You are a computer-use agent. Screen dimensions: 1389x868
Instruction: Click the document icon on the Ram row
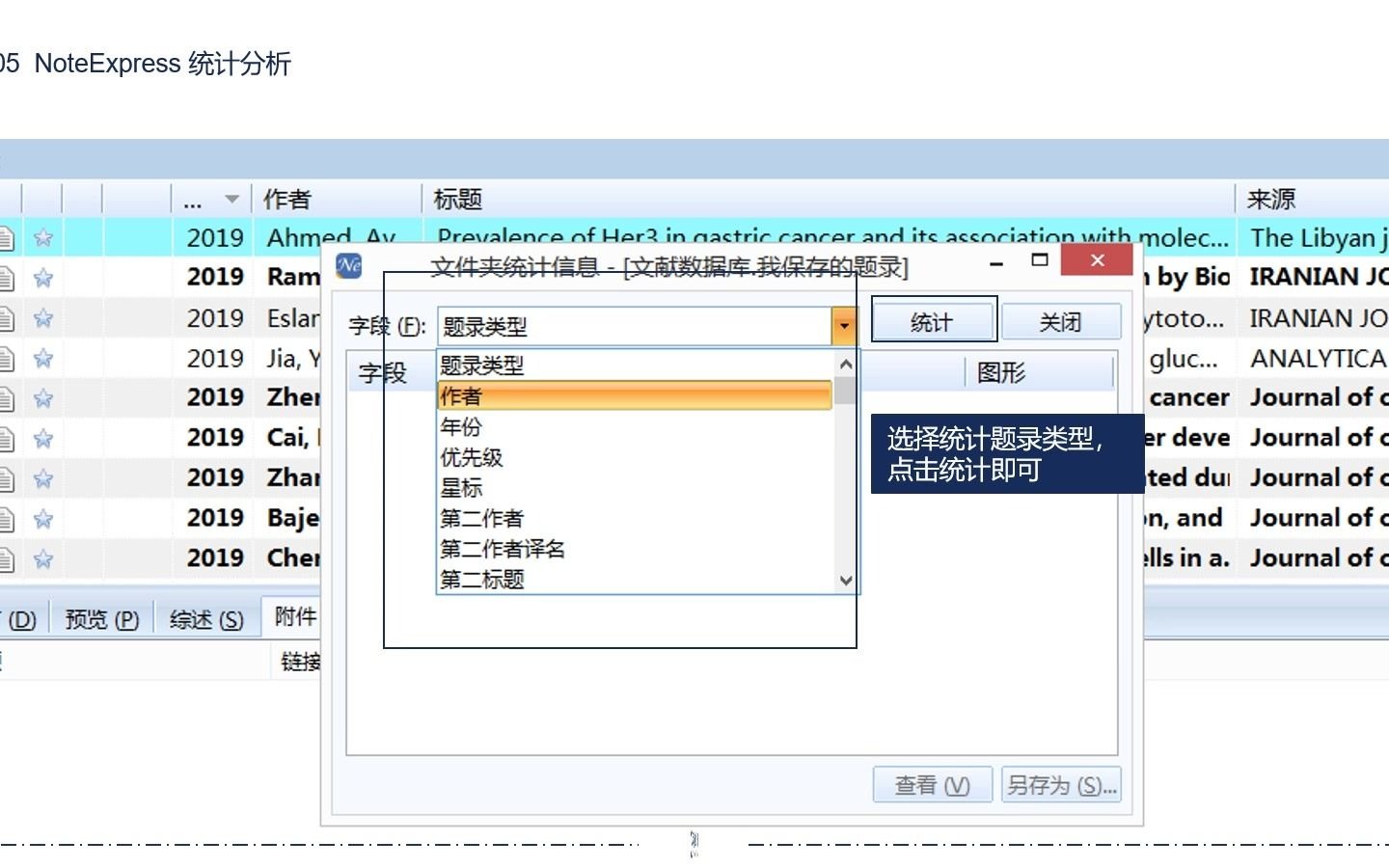click(x=7, y=278)
